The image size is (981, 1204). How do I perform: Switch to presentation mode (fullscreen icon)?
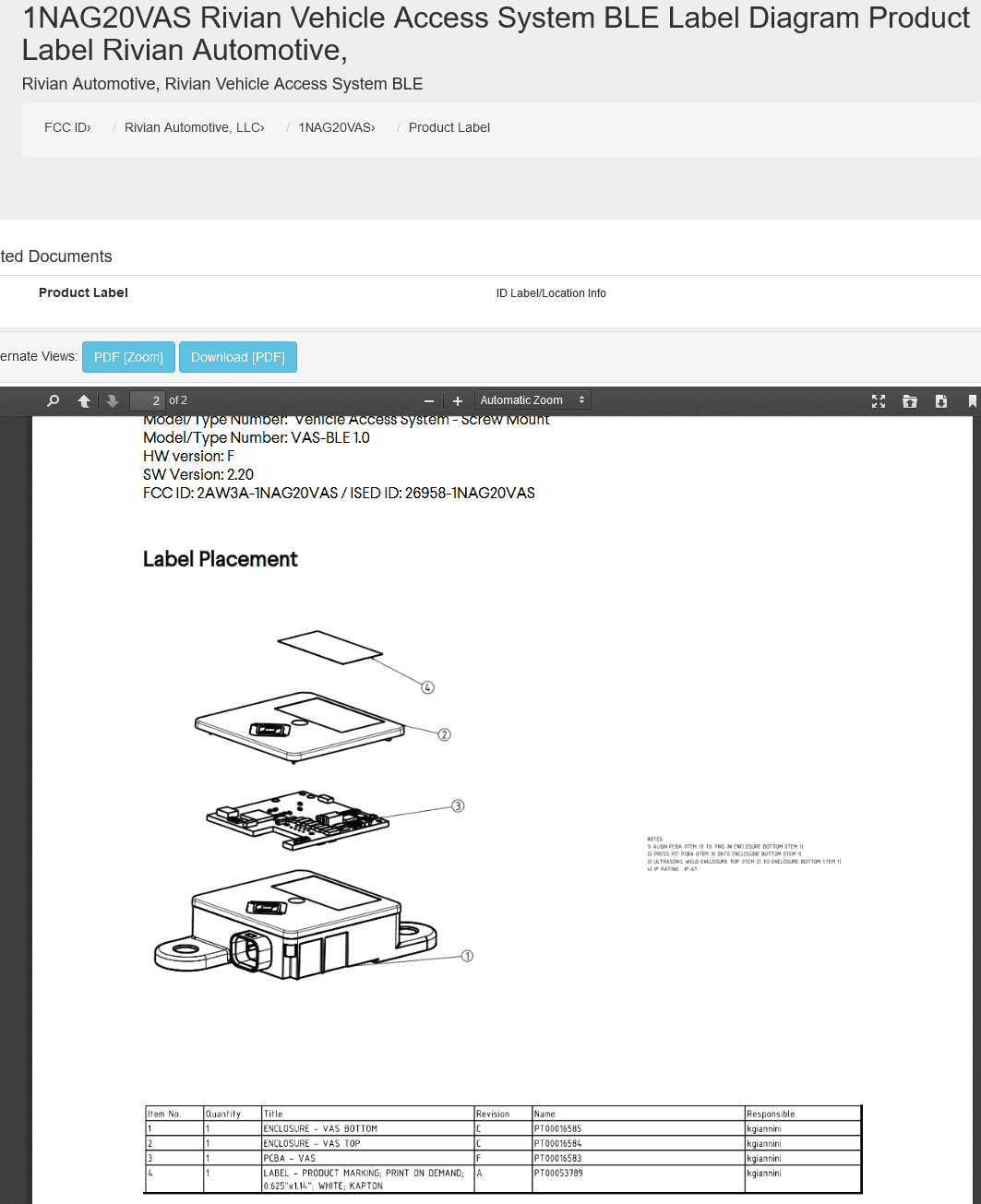[x=879, y=400]
